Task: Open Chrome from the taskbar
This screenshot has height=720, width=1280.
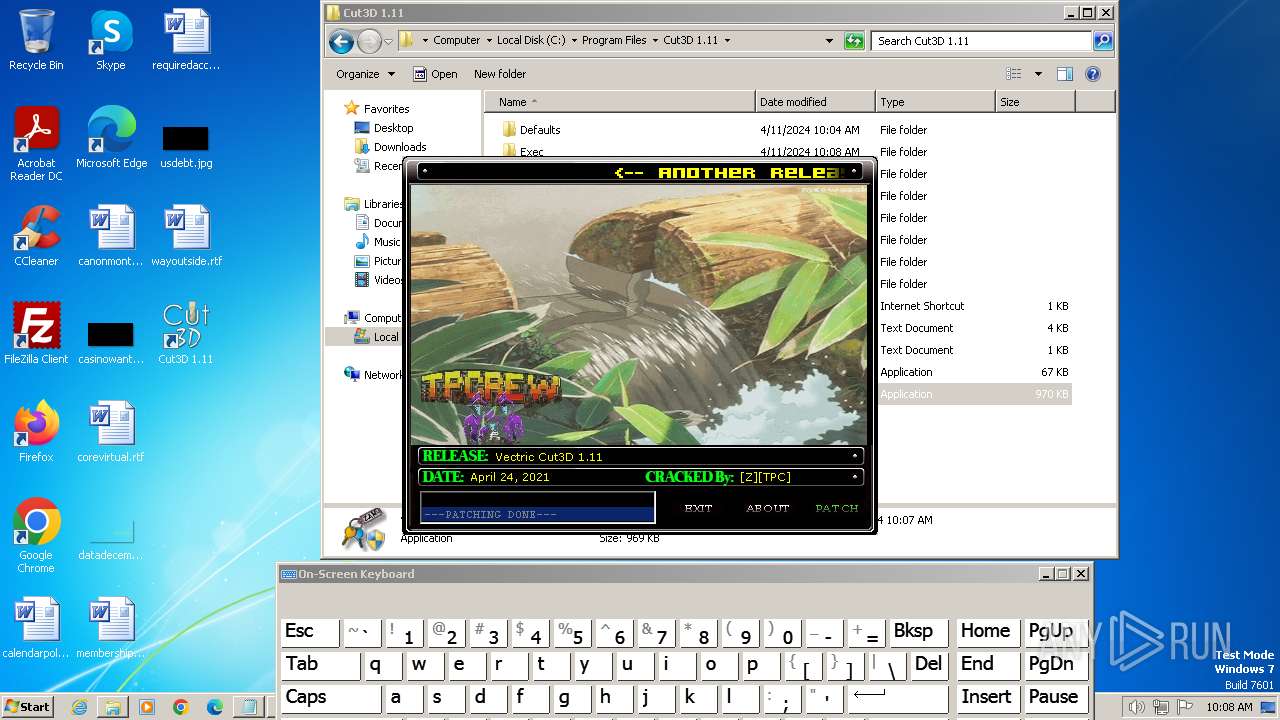Action: 181,707
